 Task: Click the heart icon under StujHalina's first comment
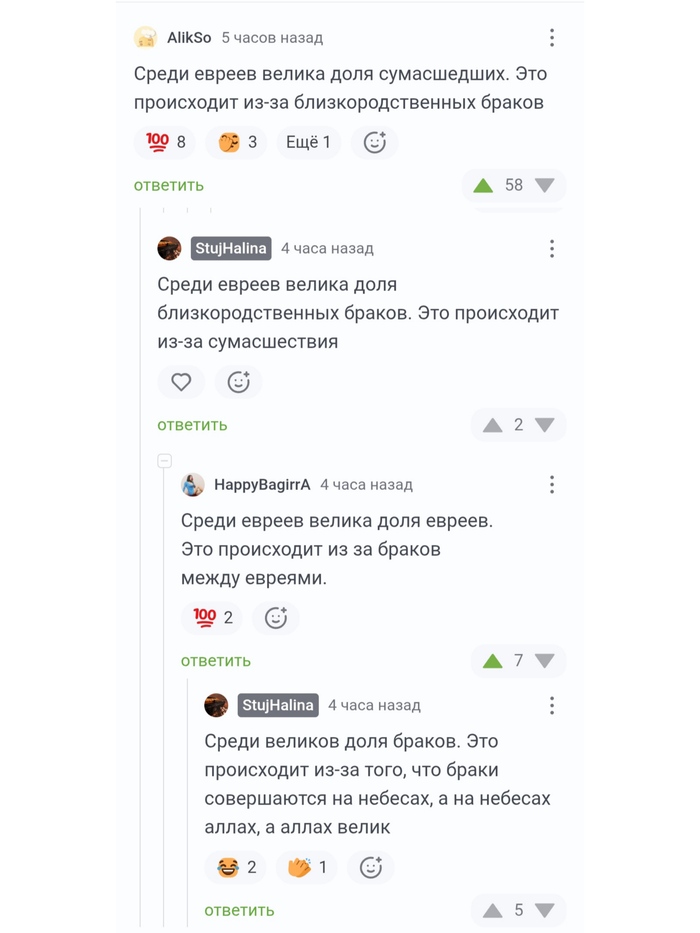tap(181, 382)
